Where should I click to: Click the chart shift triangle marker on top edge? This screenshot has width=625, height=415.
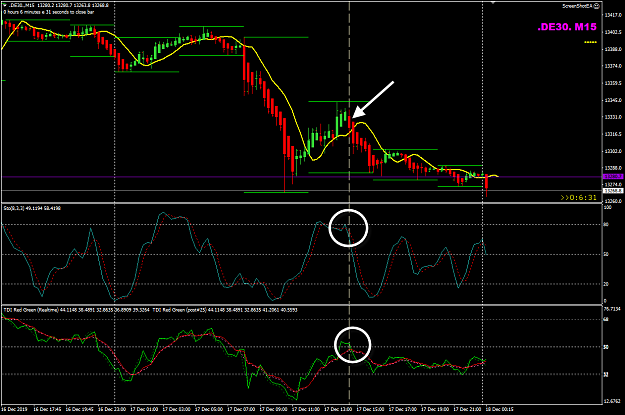(x=493, y=2)
